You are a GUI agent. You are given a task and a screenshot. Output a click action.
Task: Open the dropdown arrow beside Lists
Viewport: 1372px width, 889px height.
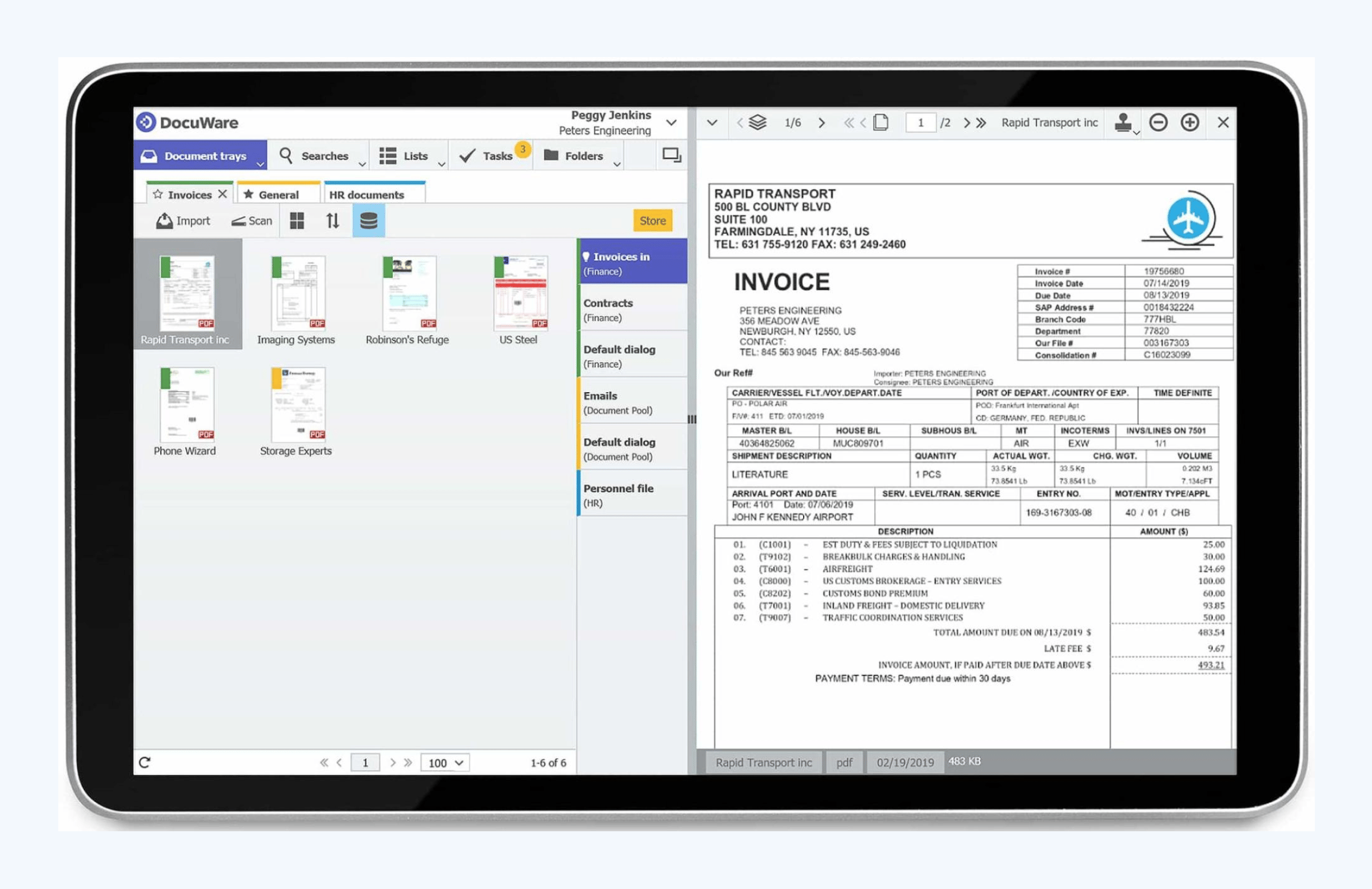(441, 164)
